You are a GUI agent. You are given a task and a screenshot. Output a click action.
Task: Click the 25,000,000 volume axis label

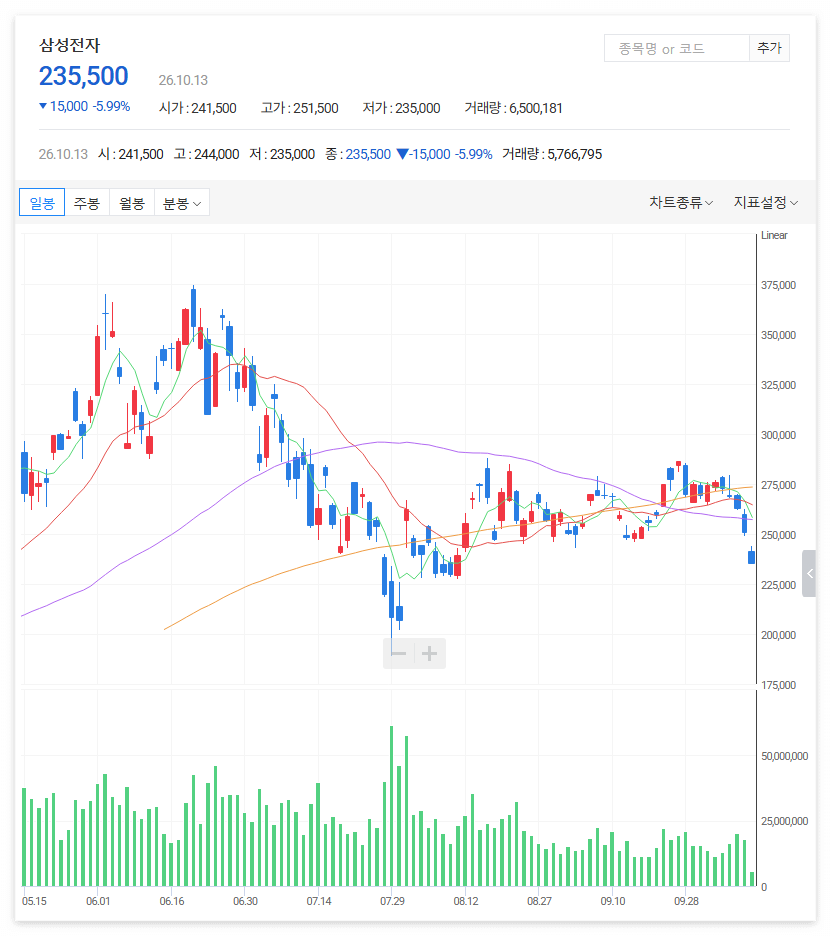click(784, 821)
